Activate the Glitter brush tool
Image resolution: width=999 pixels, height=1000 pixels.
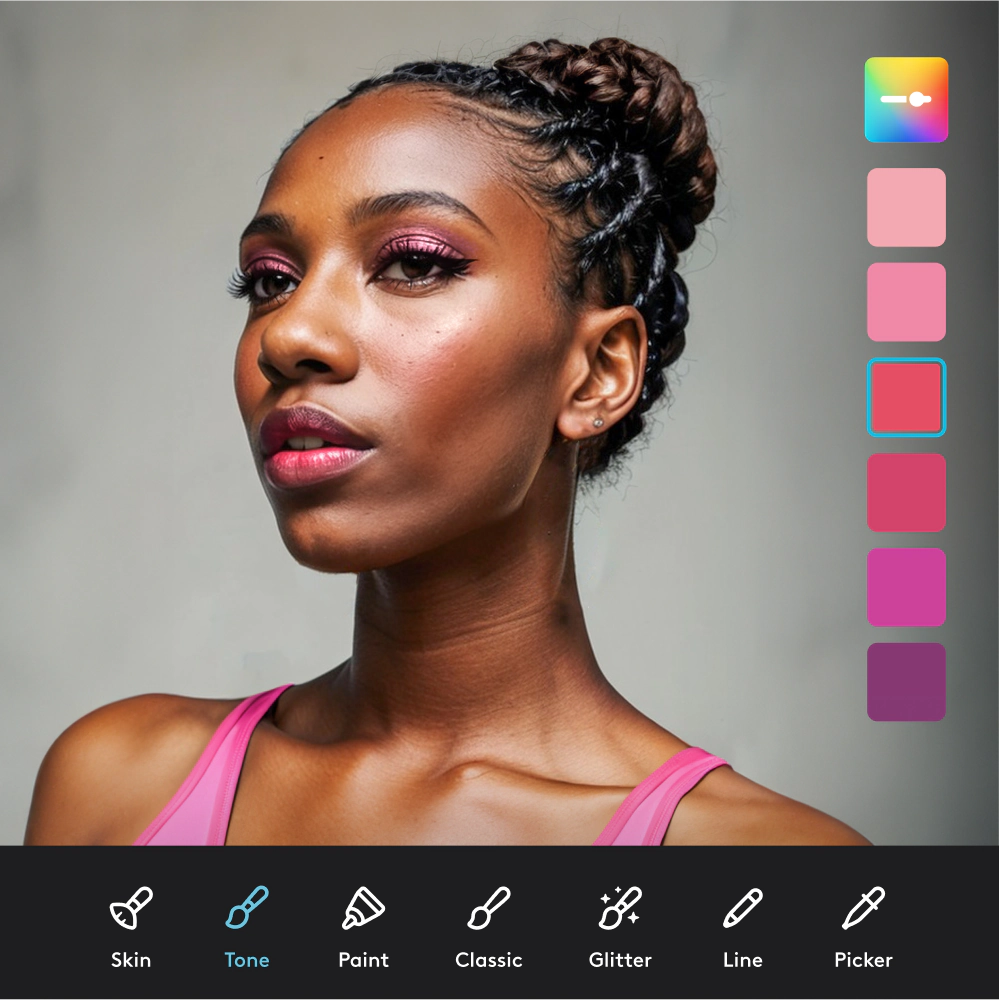pos(620,910)
